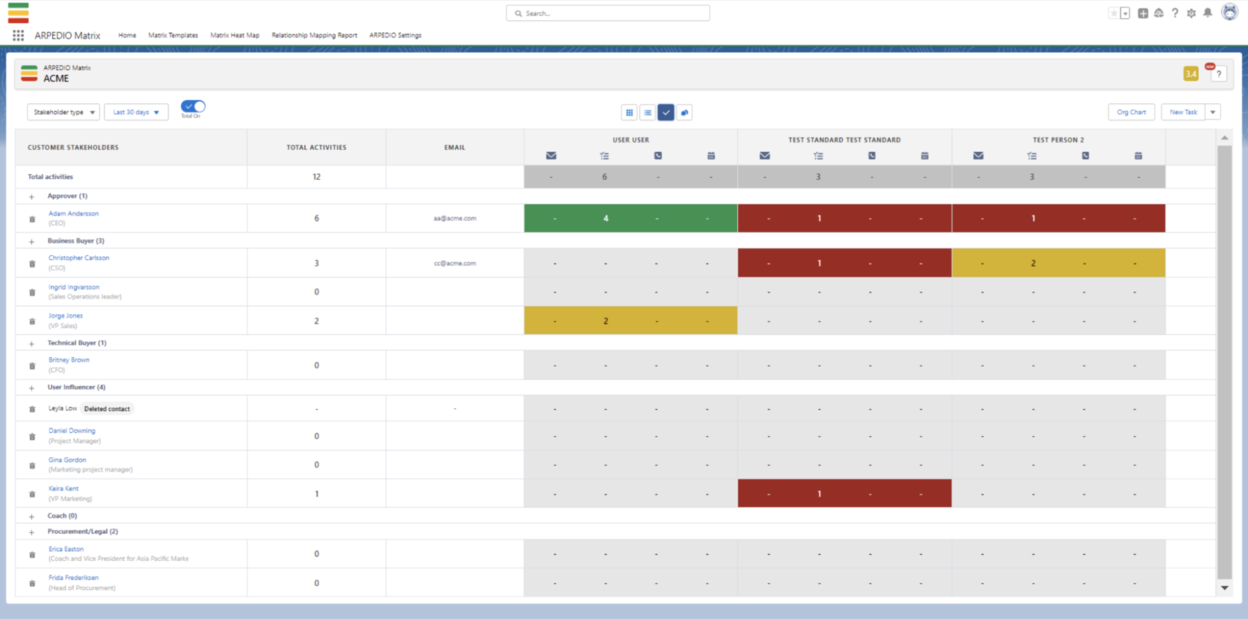The image size is (1248, 619).
Task: Open the Trailhead guidance icon
Action: (x=1159, y=13)
